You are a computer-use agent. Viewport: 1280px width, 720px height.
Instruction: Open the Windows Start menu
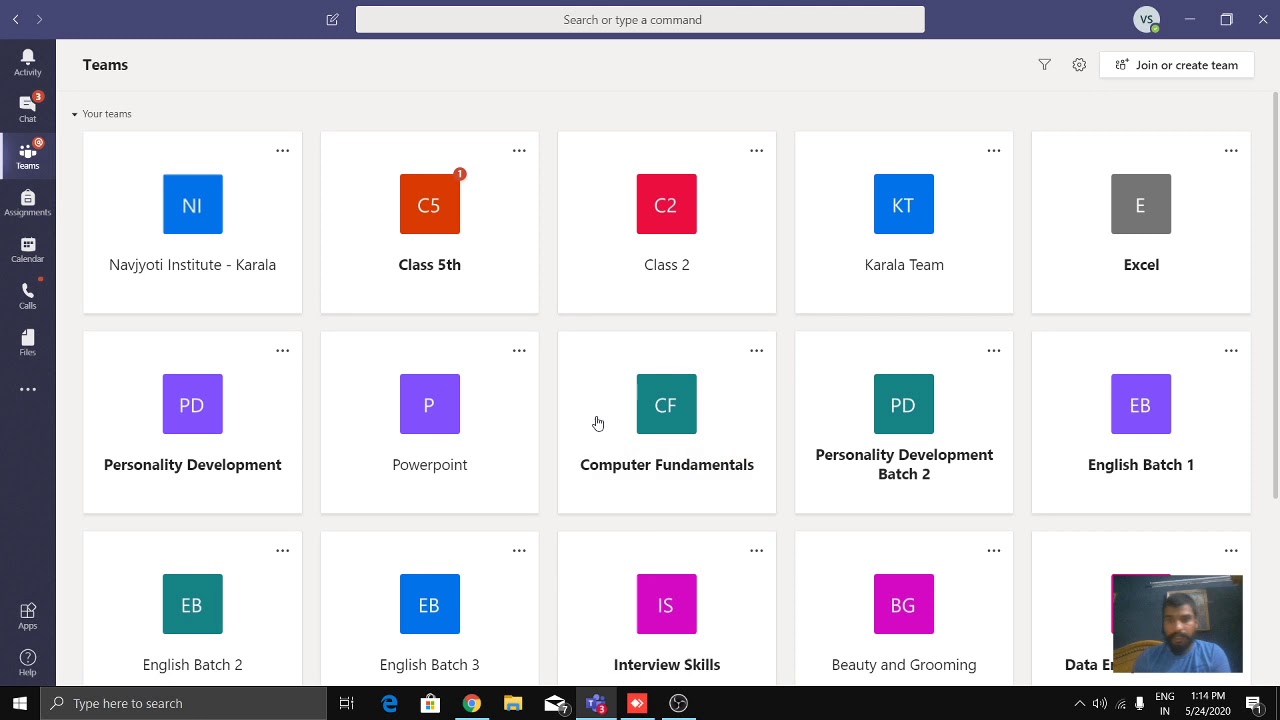tap(20, 703)
